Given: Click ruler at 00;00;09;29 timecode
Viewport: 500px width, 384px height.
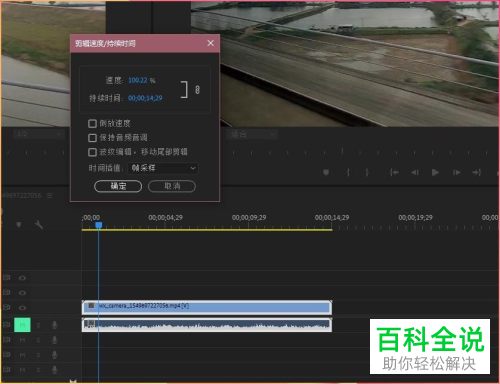Looking at the screenshot, I should point(249,218).
